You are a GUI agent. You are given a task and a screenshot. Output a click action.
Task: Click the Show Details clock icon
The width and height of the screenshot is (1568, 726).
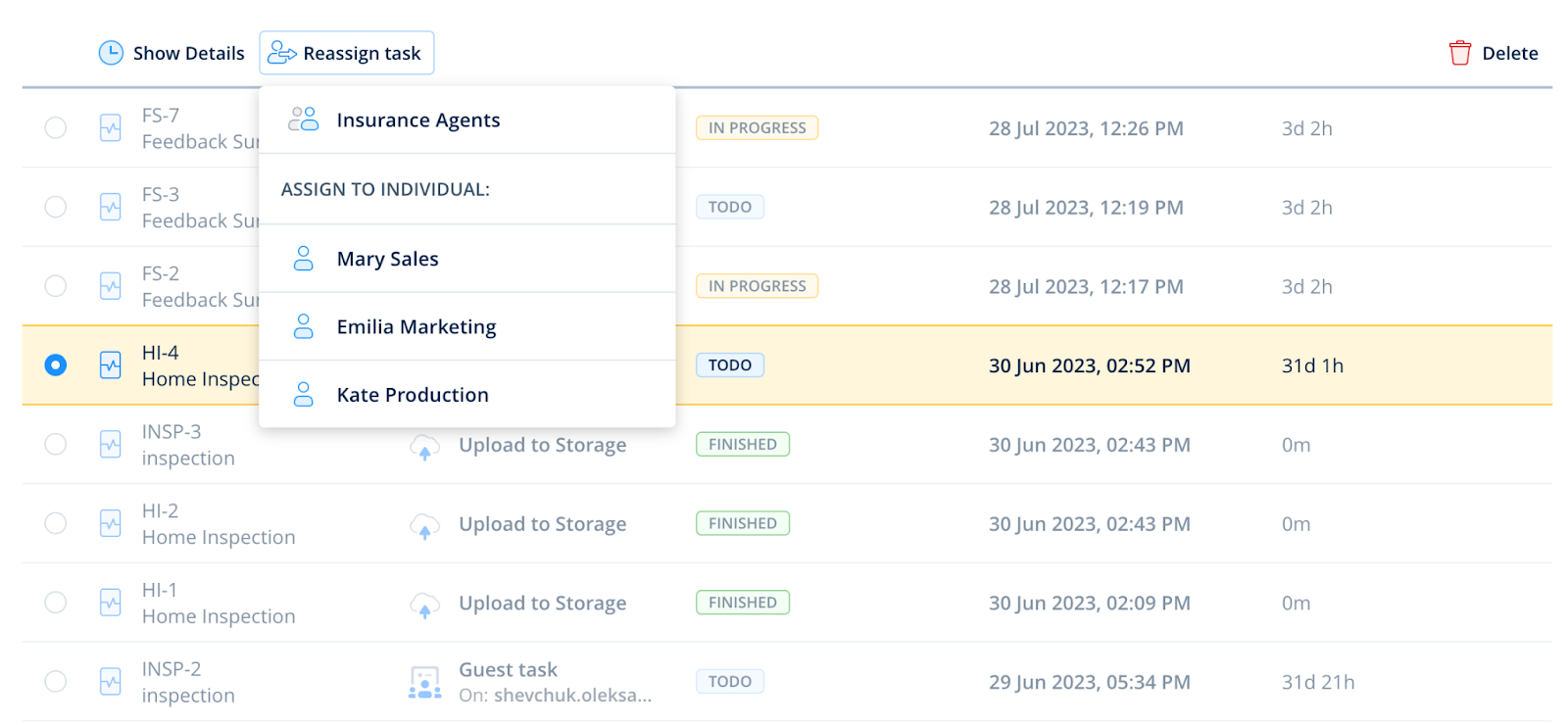point(111,53)
